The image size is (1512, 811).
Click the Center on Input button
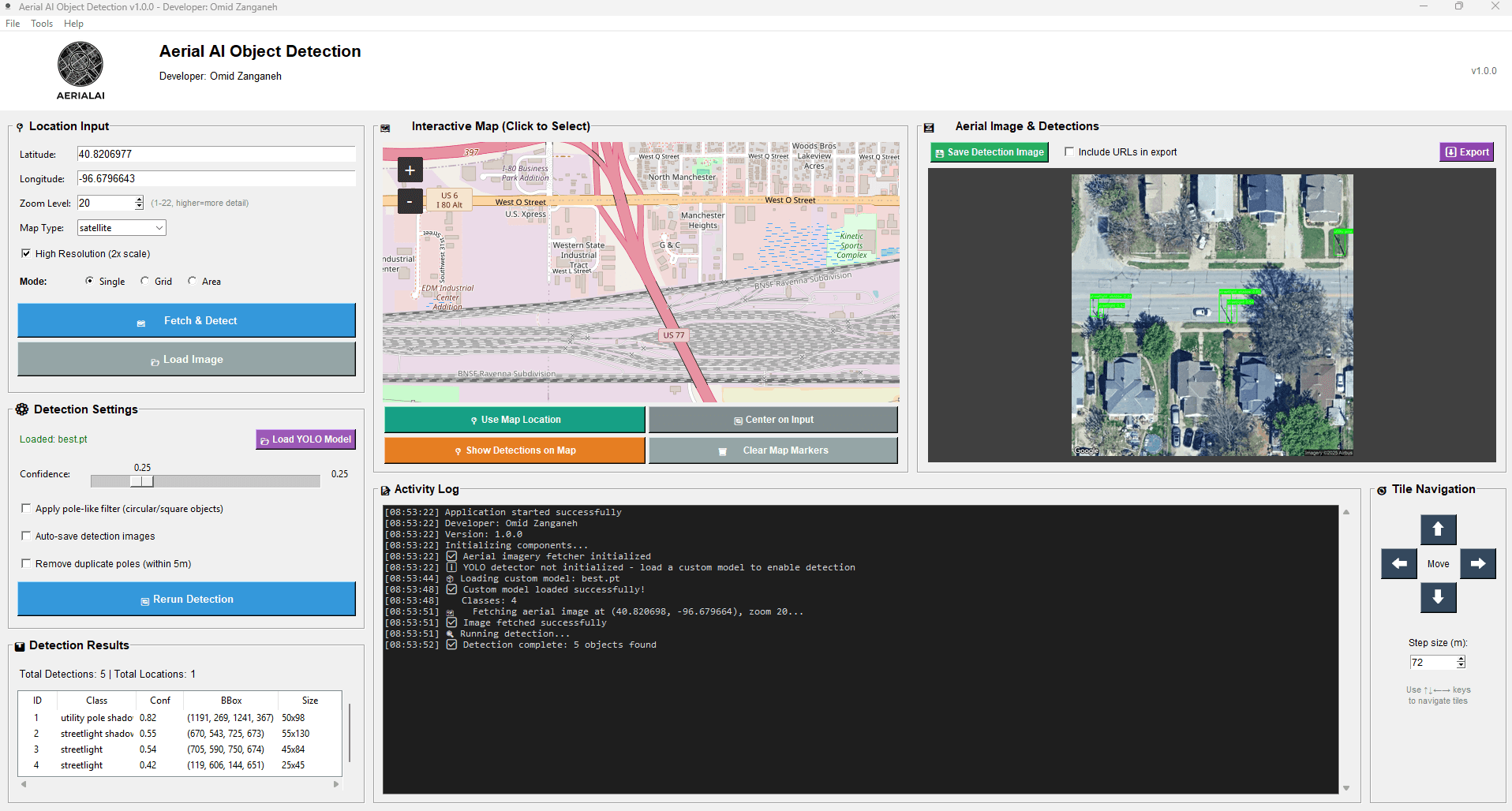(x=773, y=419)
